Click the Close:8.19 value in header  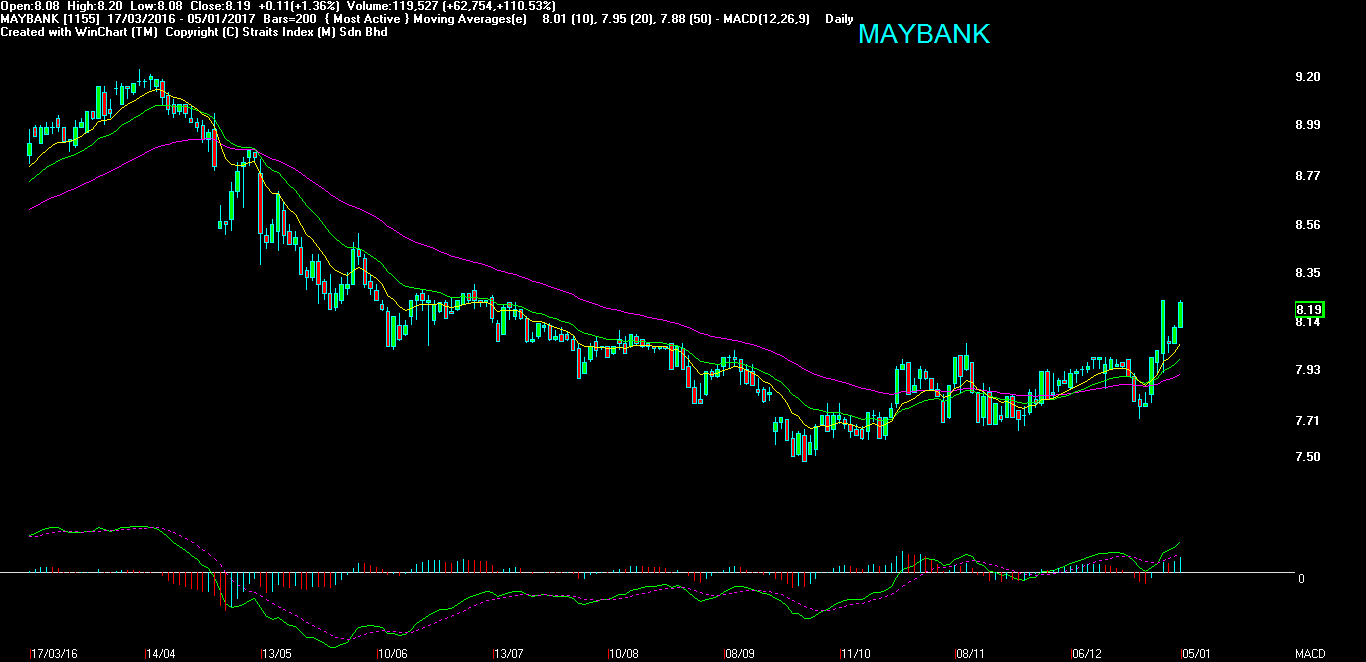[x=221, y=6]
